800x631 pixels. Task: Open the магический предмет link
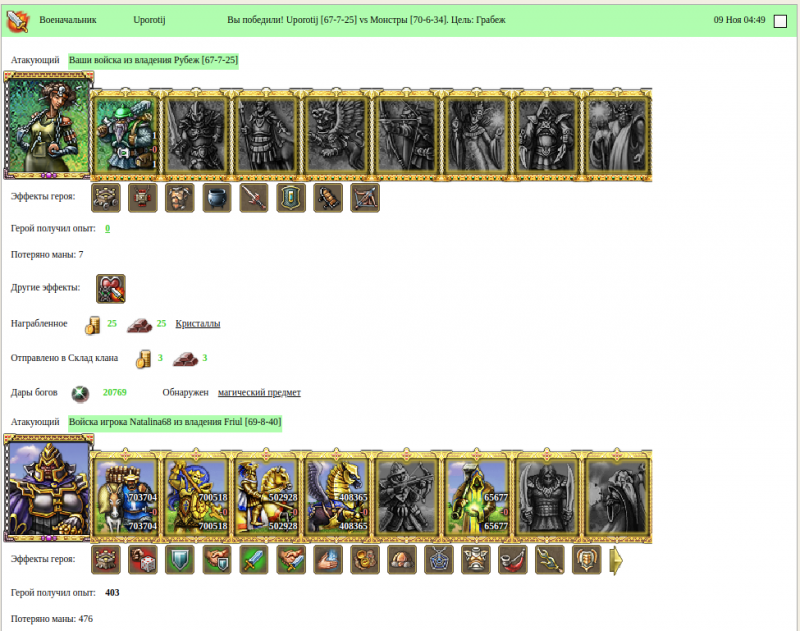pyautogui.click(x=259, y=392)
